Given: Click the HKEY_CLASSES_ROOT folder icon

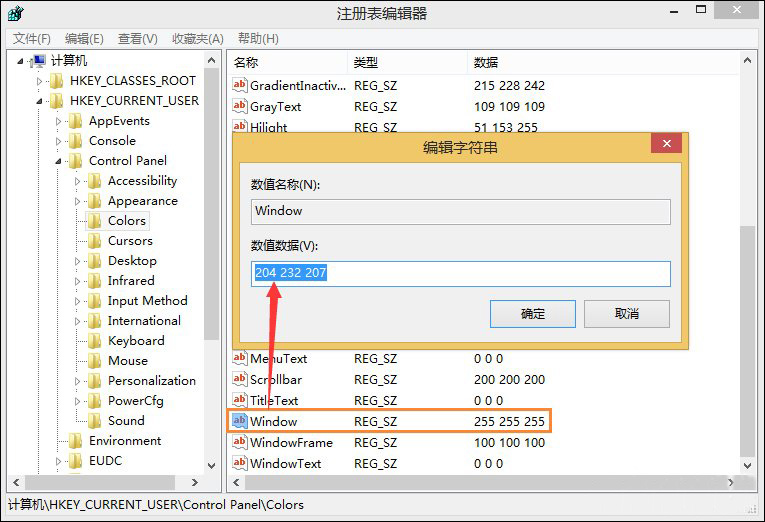Looking at the screenshot, I should (x=57, y=81).
